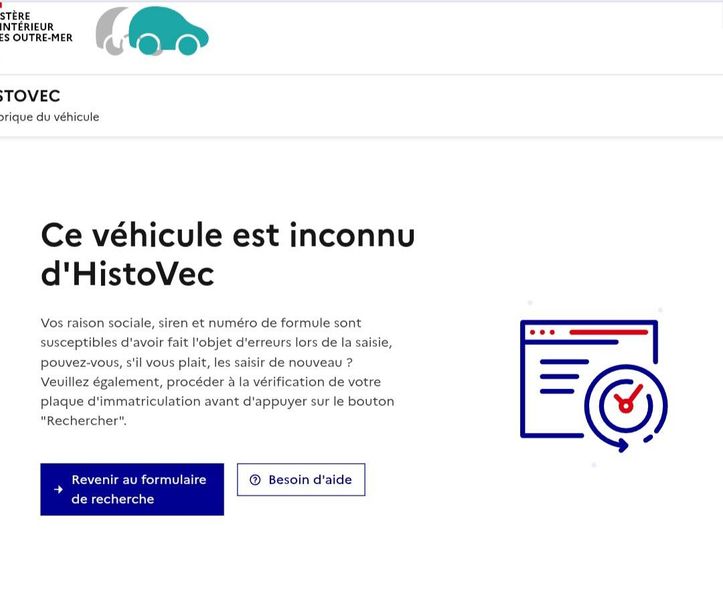This screenshot has height=600, width=723.
Task: Click the browser window illustration's red title bar
Action: (x=609, y=332)
